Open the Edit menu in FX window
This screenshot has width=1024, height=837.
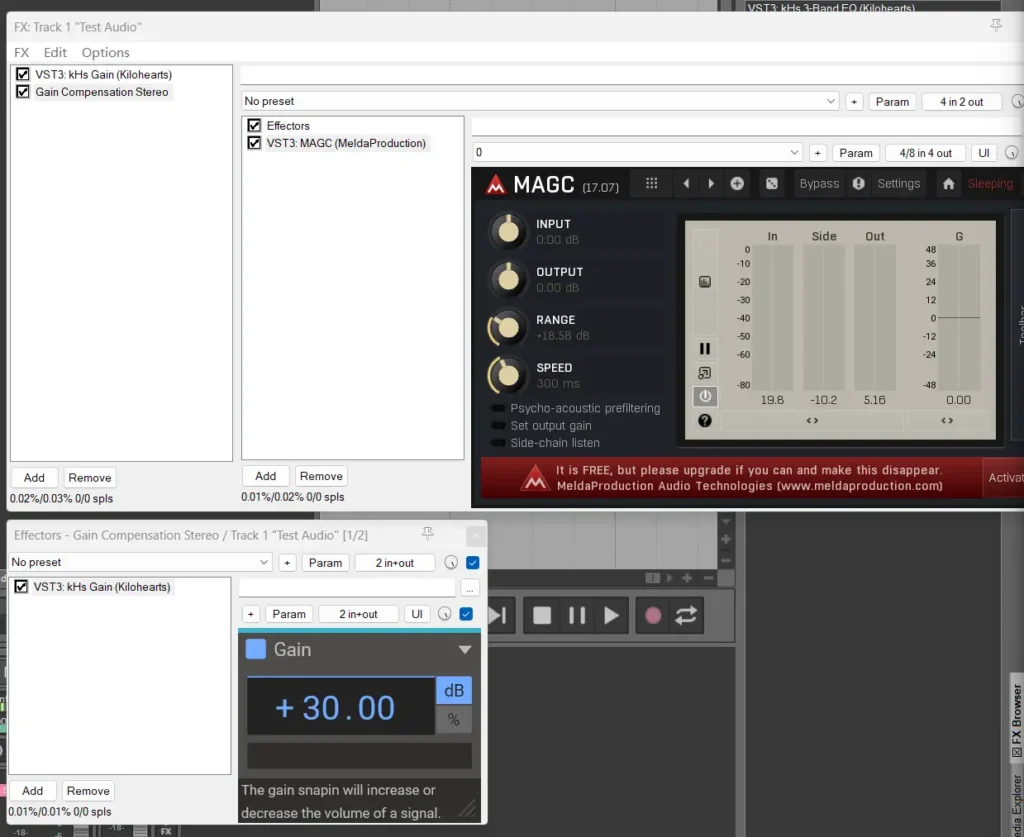click(55, 52)
